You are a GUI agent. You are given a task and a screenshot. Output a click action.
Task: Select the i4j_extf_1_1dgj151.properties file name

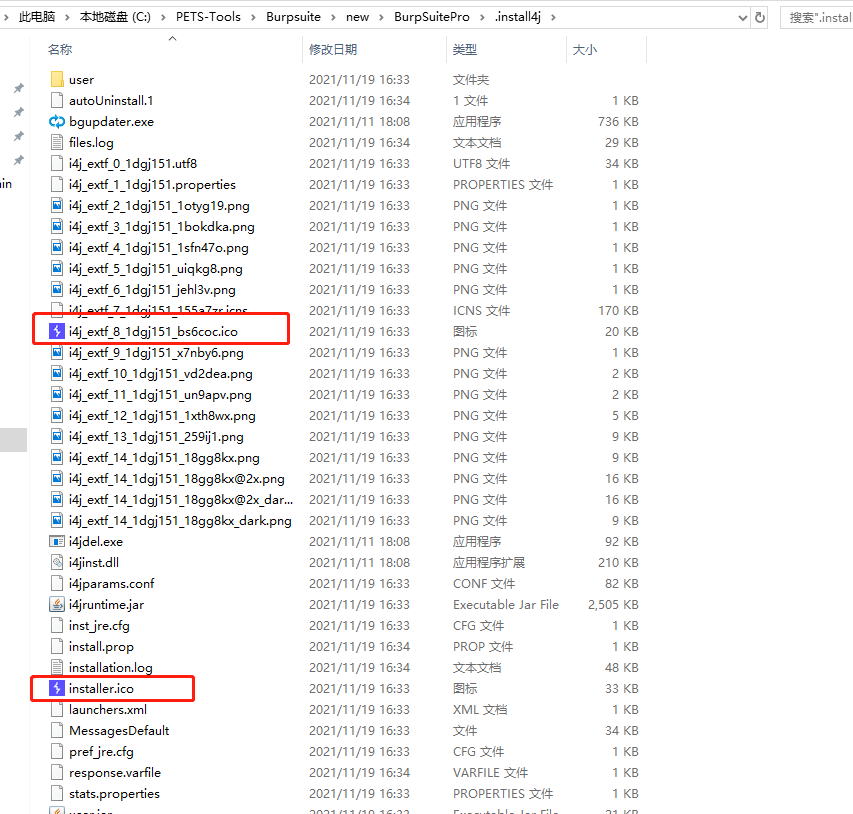coord(152,185)
